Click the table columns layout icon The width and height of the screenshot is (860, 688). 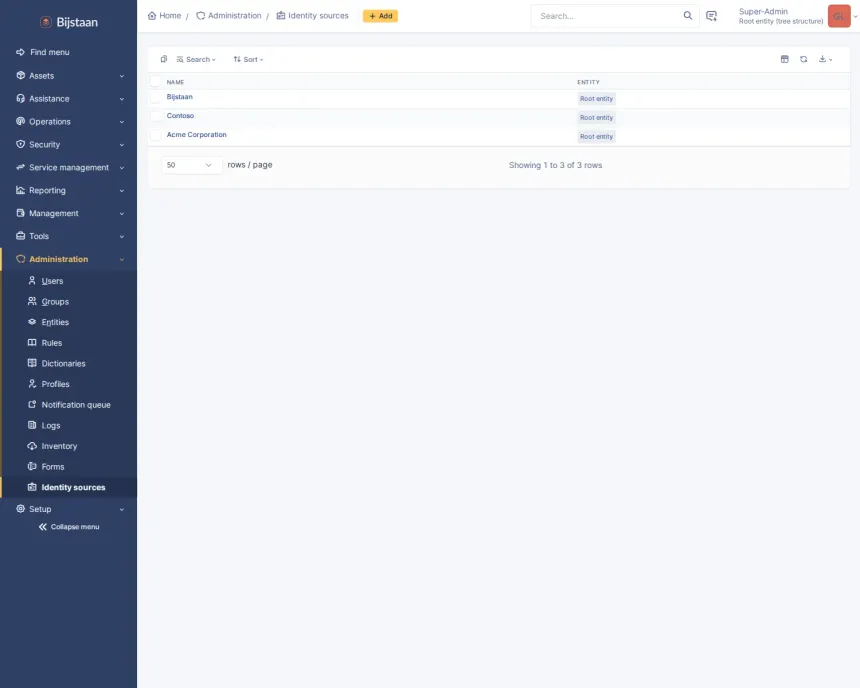click(x=785, y=59)
